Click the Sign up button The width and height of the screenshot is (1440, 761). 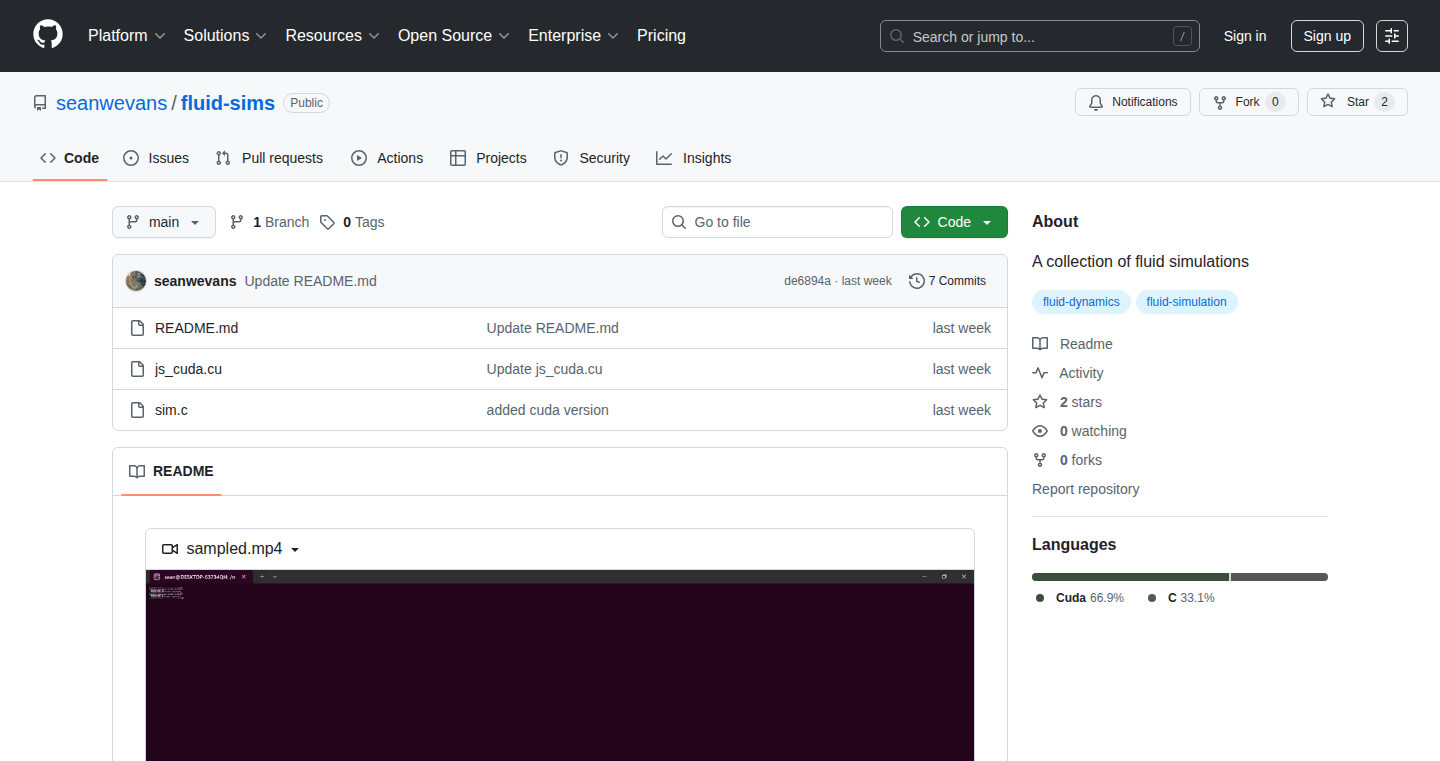(1327, 36)
